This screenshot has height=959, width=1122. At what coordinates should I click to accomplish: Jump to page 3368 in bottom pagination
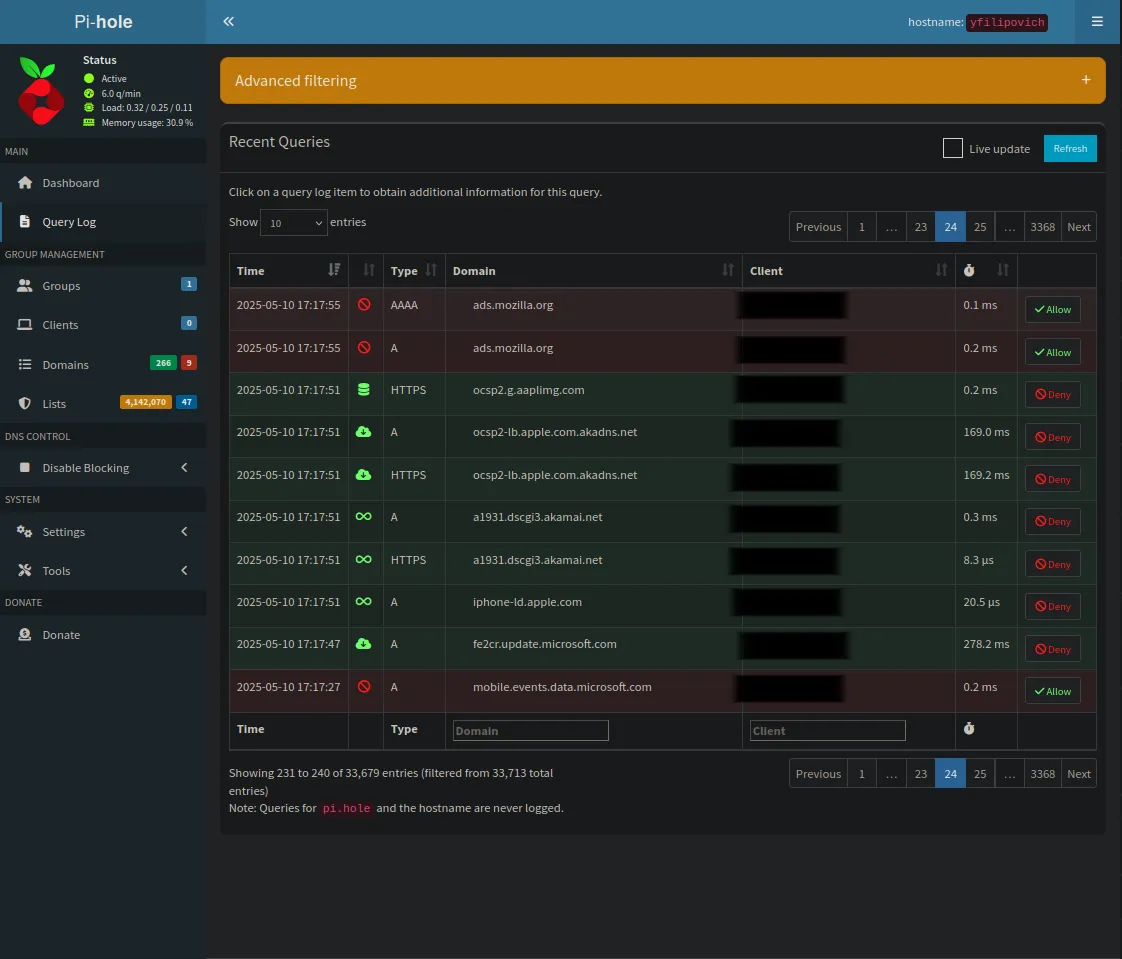[x=1042, y=774]
